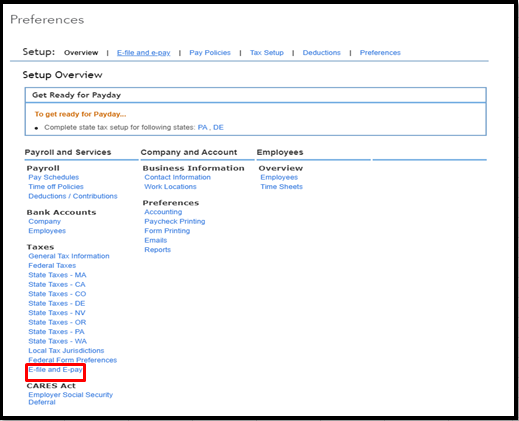The width and height of the screenshot is (519, 421).
Task: Open State Taxes - MA
Action: pos(57,275)
